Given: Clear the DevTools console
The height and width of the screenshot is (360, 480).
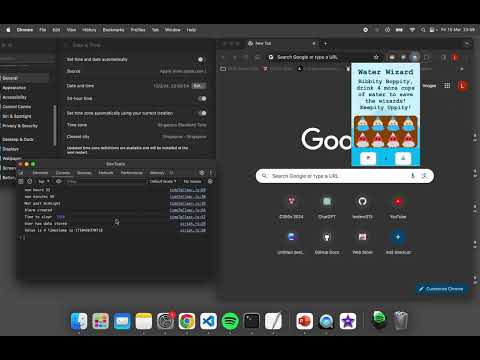Looking at the screenshot, I should pos(30,181).
